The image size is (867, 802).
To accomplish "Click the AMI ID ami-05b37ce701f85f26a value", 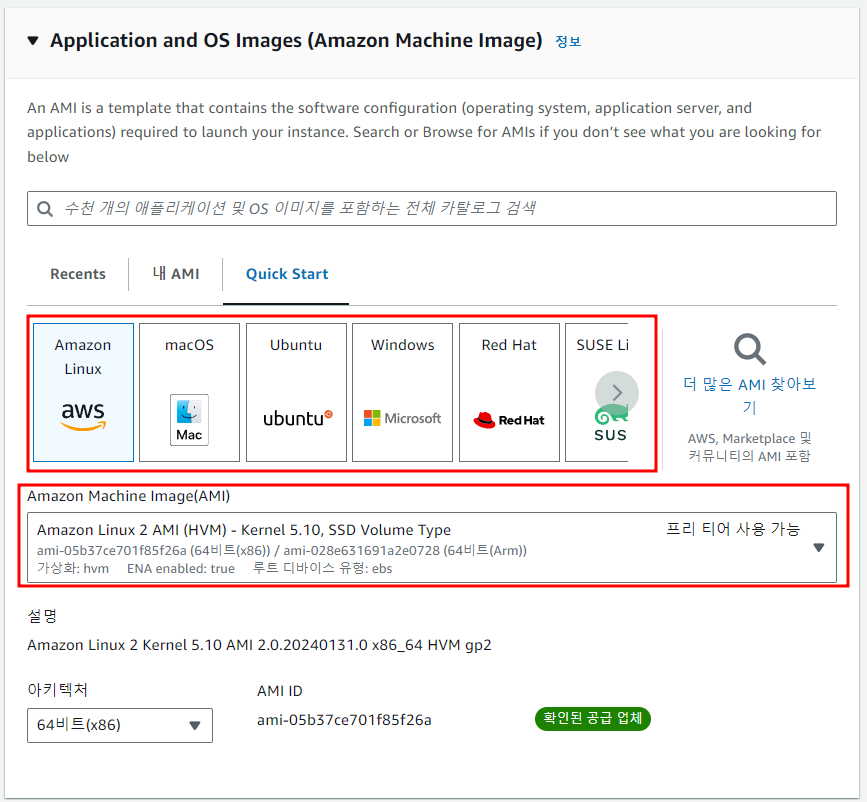I will [344, 720].
